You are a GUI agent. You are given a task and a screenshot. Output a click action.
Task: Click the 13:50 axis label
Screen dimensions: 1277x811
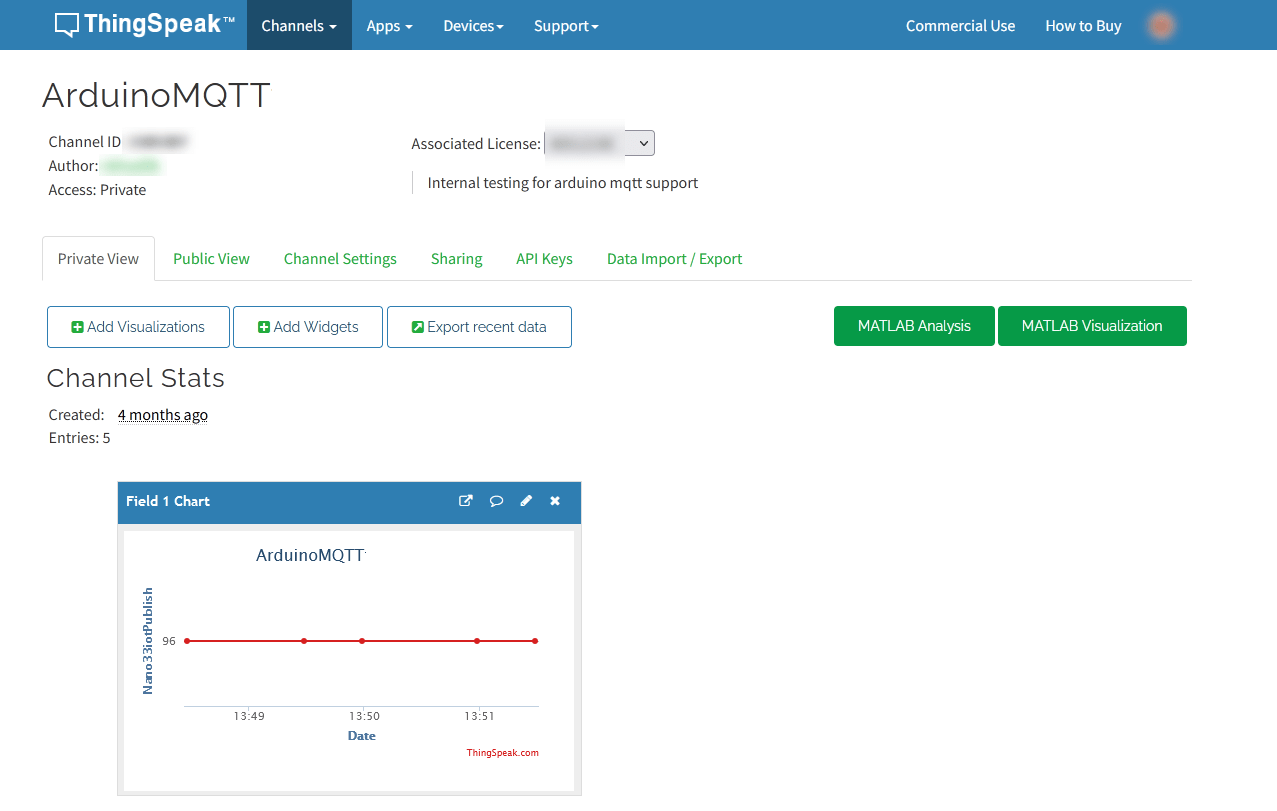coord(364,716)
